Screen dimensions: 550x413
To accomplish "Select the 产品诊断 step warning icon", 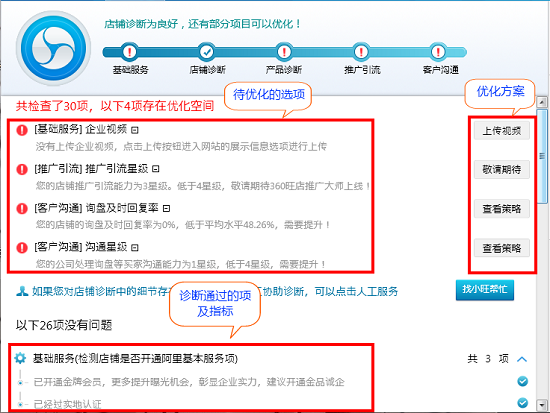I will (x=284, y=52).
